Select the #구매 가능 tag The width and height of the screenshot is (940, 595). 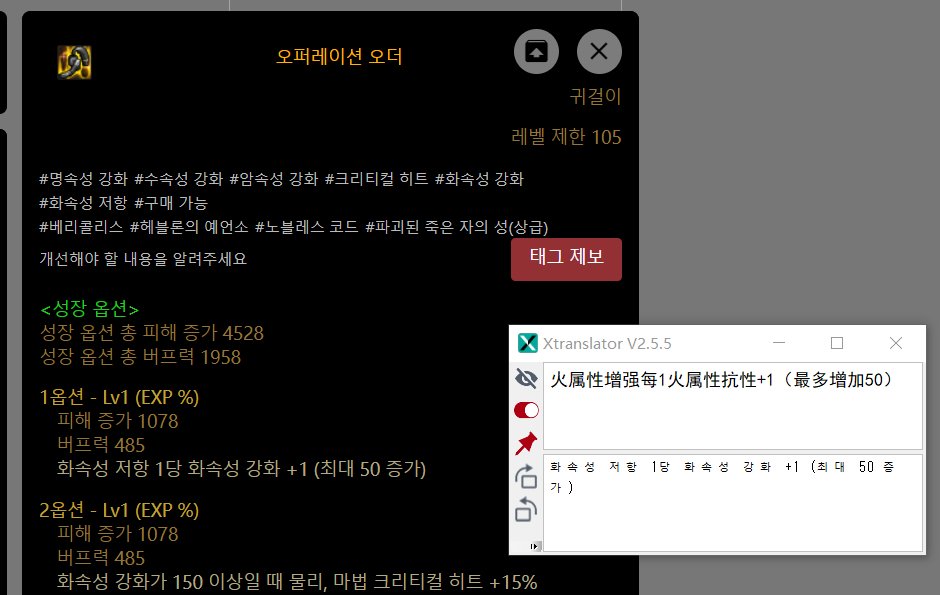(171, 203)
